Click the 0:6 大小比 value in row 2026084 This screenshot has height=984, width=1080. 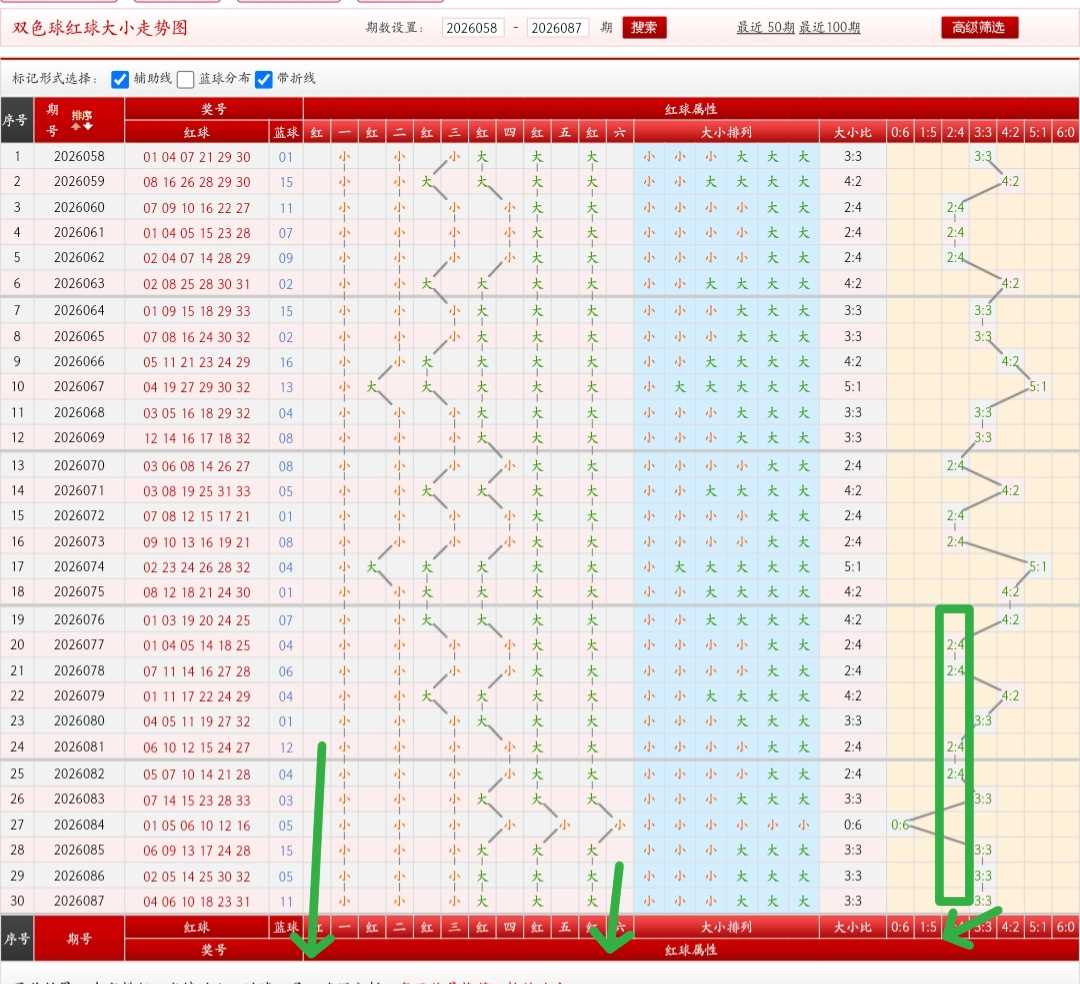pyautogui.click(x=853, y=825)
